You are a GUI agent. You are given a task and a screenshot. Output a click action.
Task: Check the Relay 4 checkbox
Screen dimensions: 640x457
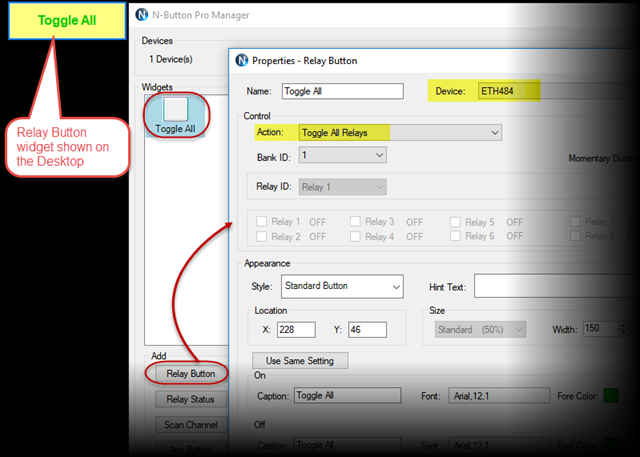356,236
